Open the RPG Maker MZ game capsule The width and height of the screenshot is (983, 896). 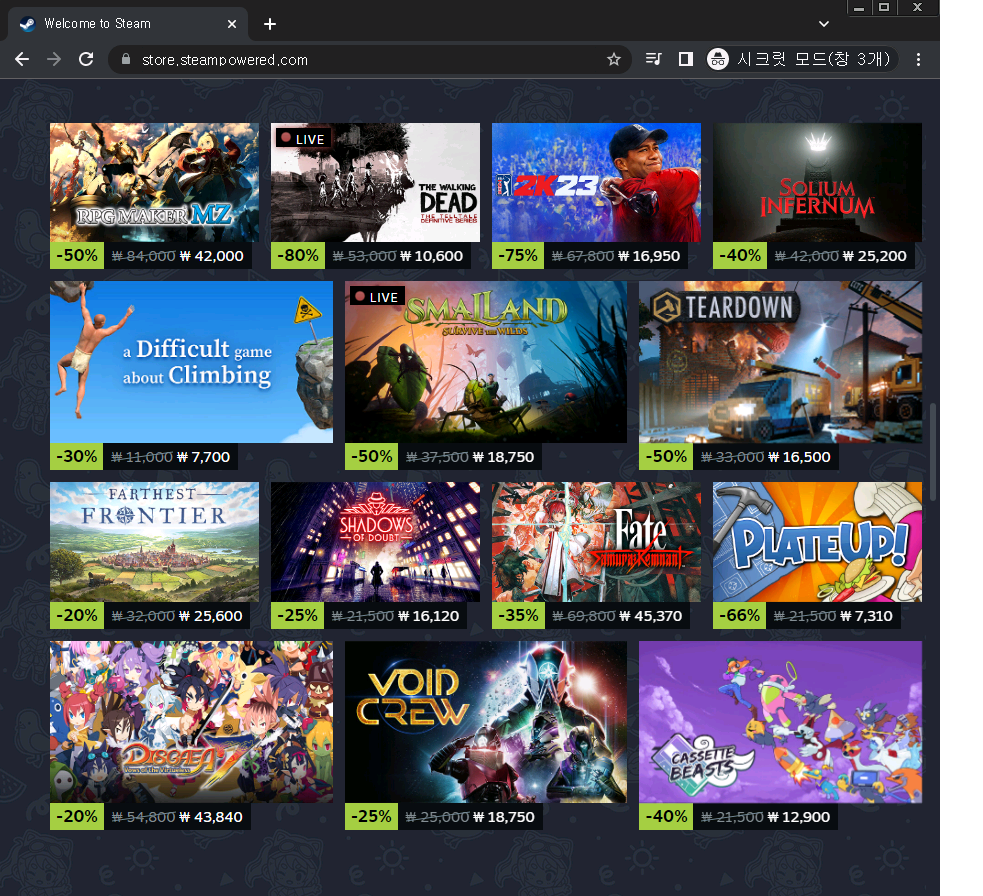(154, 182)
